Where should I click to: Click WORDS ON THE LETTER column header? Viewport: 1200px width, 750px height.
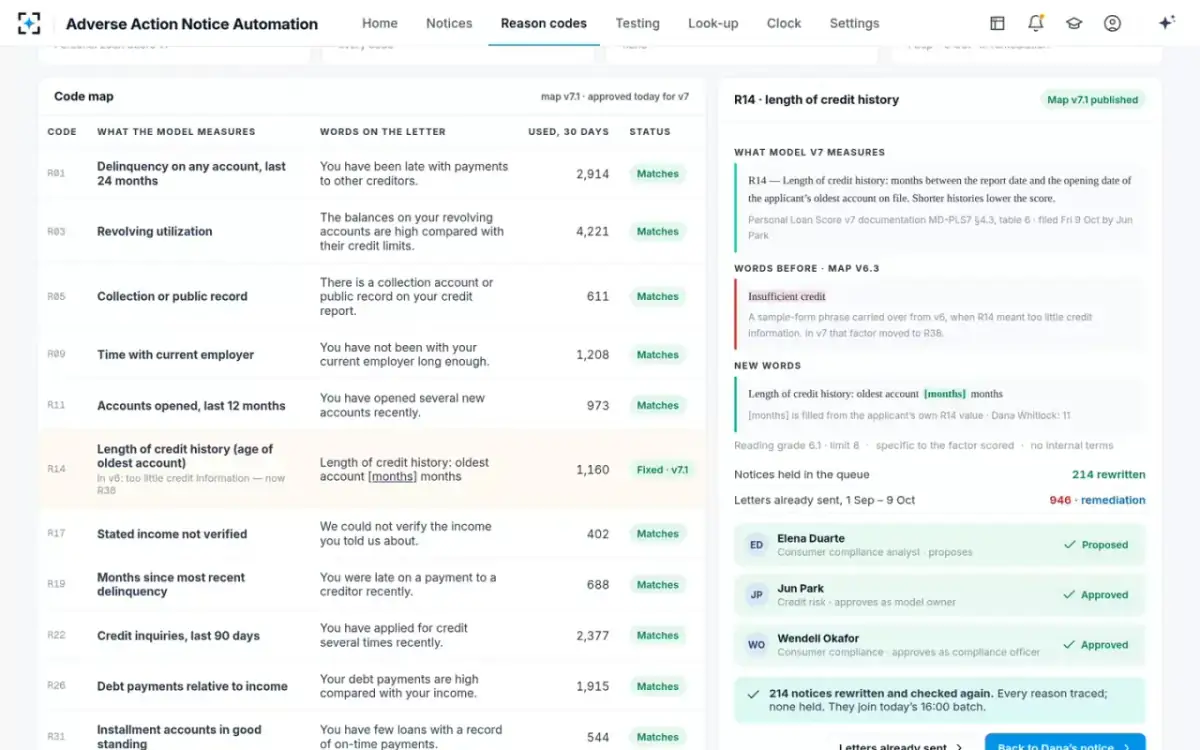click(383, 132)
